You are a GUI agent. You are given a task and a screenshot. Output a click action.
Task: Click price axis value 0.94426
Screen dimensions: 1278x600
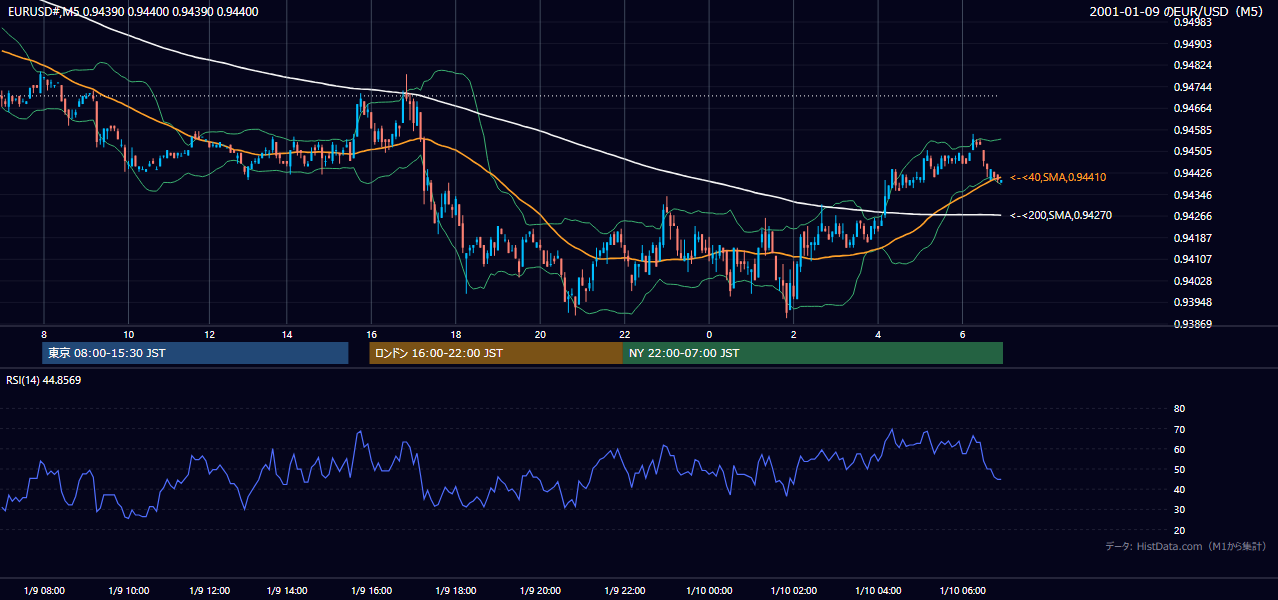pos(1192,173)
